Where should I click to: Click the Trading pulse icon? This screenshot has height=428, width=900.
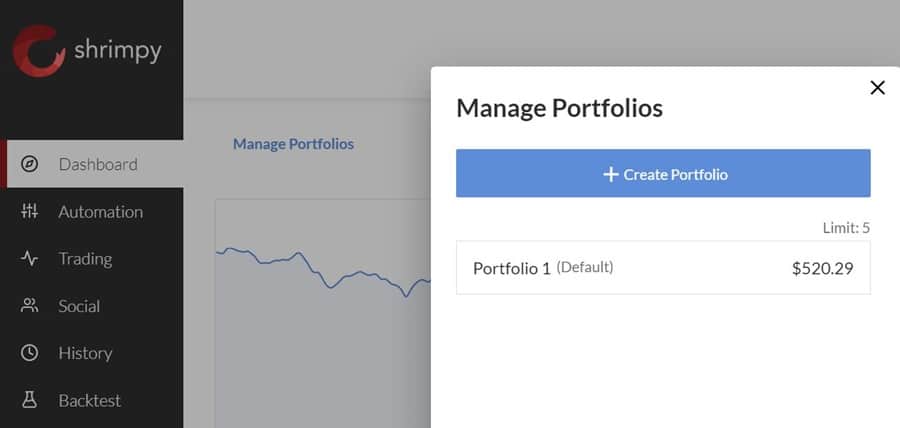(30, 258)
